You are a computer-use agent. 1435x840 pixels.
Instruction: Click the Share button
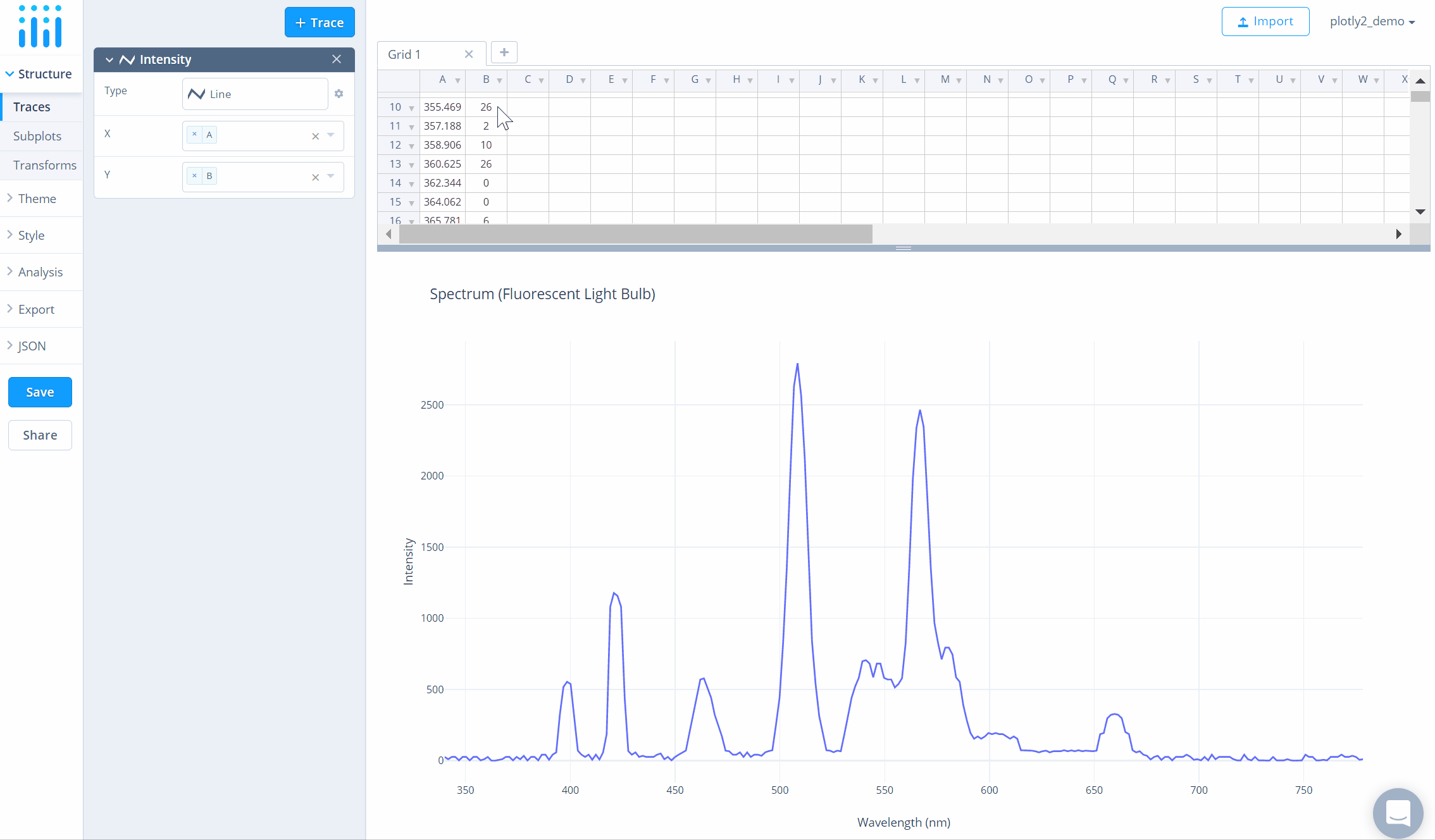tap(40, 435)
